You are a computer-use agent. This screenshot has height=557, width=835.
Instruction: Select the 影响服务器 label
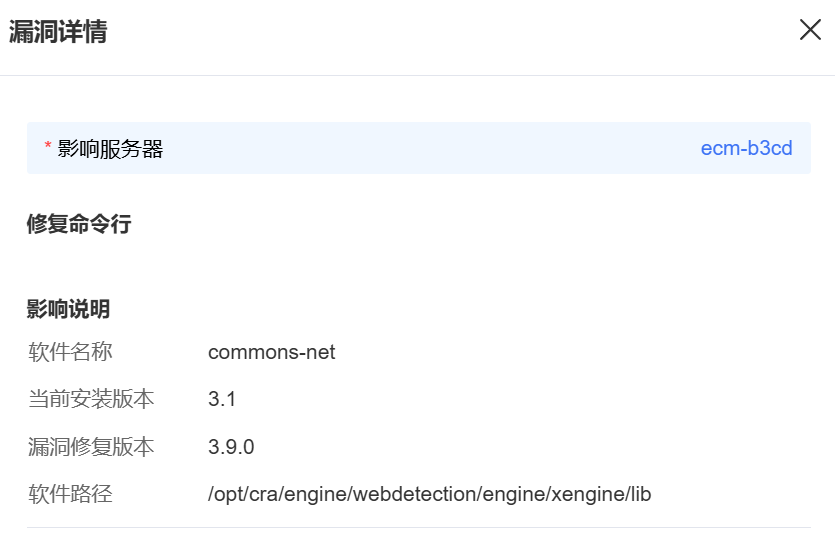pos(110,149)
